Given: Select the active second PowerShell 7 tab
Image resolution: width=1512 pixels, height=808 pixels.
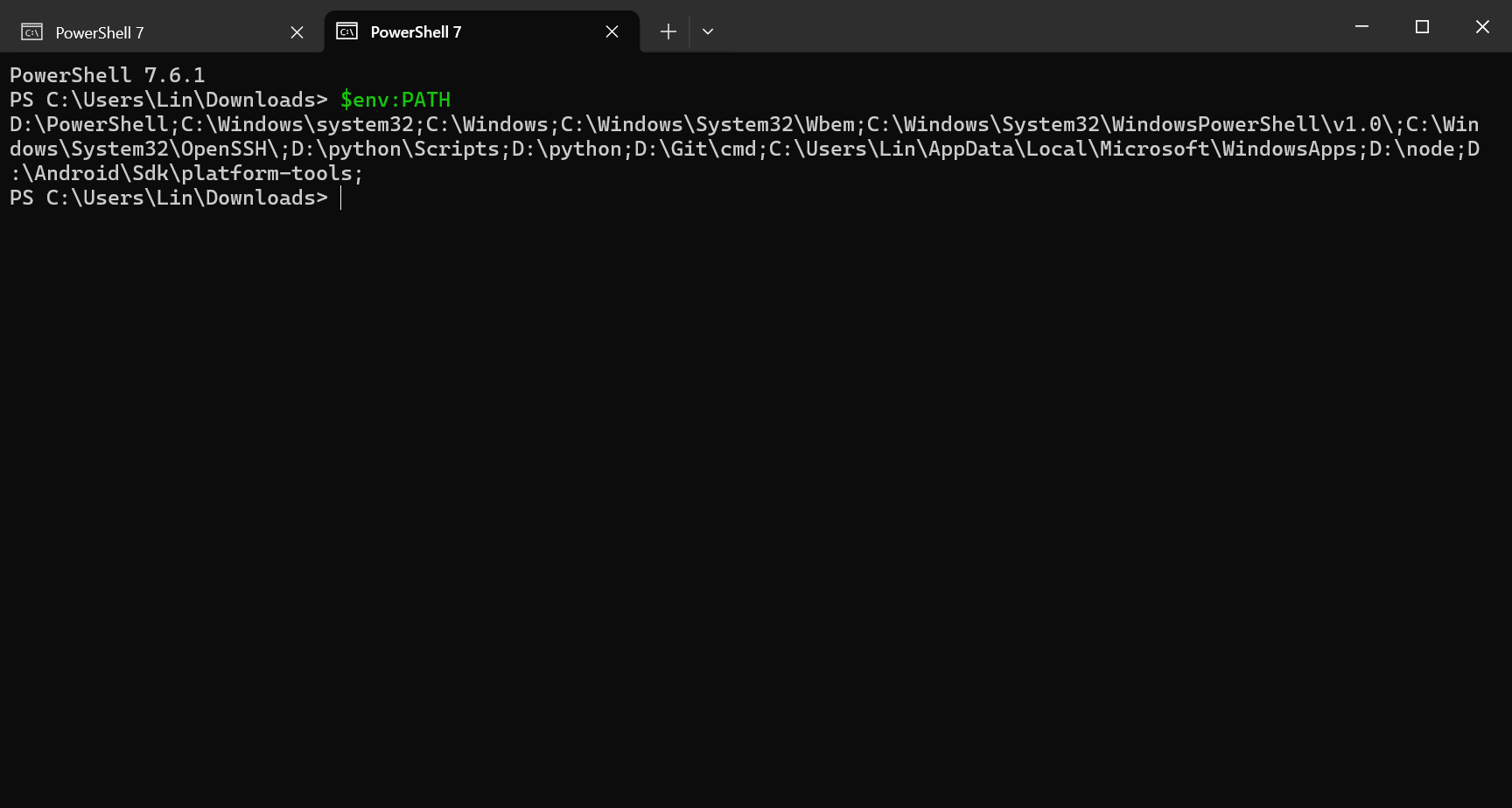Looking at the screenshot, I should pyautogui.click(x=481, y=32).
